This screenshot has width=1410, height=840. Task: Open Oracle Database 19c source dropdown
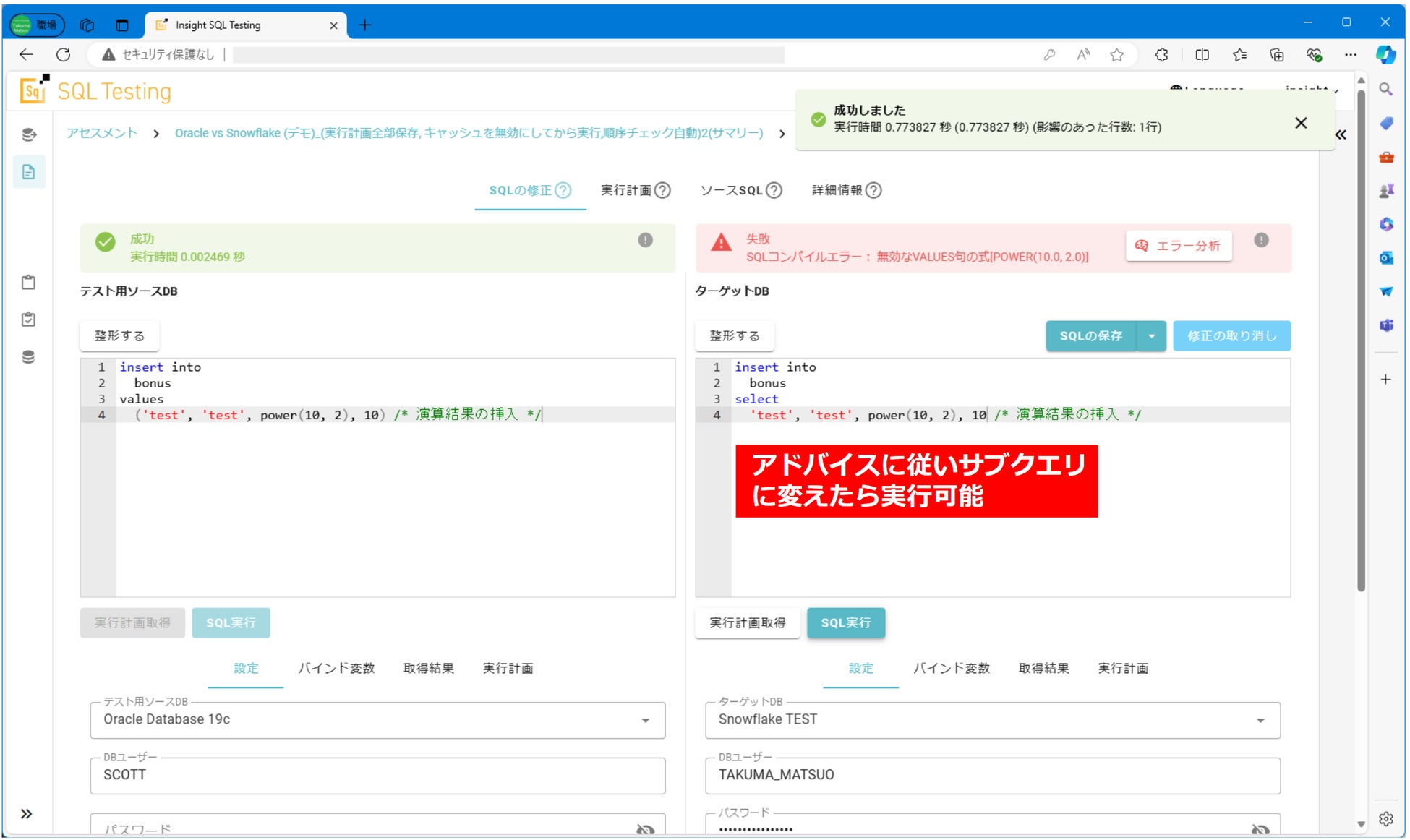[645, 721]
